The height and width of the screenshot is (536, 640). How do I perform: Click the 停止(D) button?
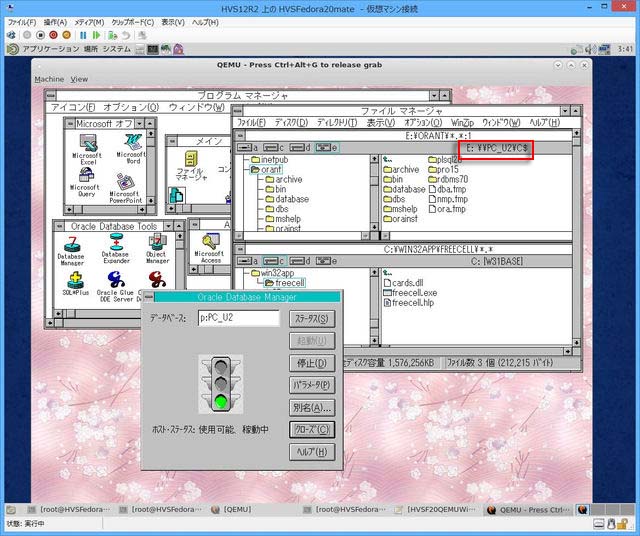[312, 363]
